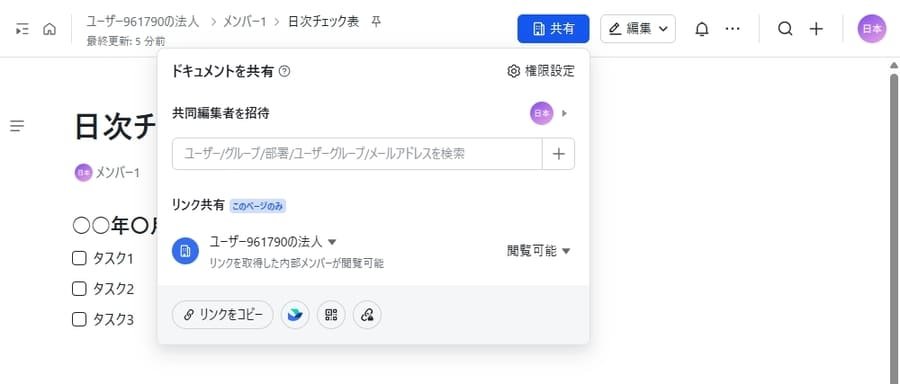
Task: Click the organization icon in link sharing
Action: click(x=185, y=251)
